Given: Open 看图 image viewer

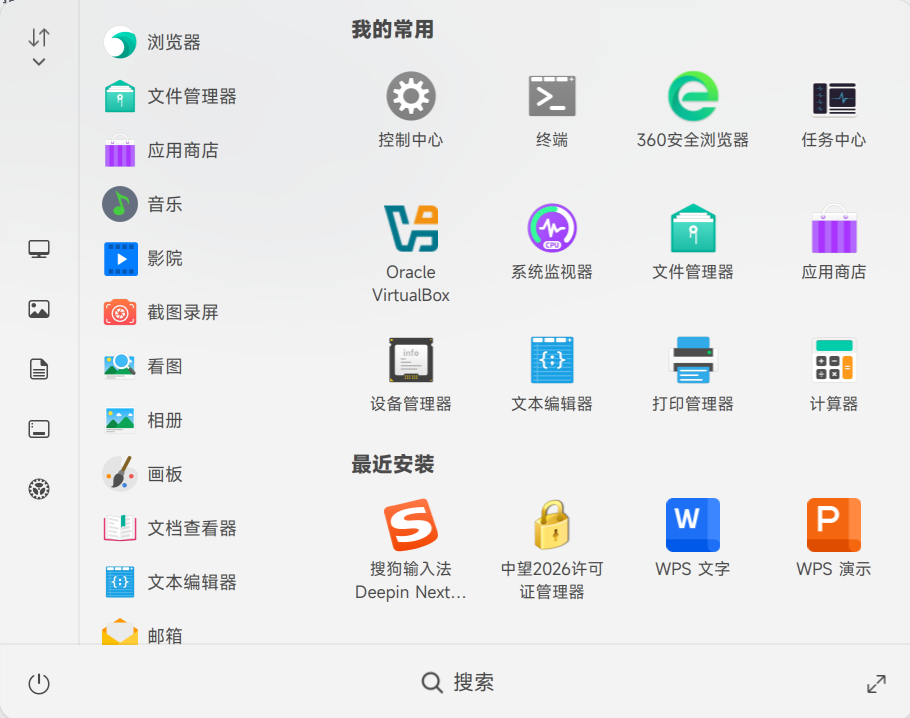Looking at the screenshot, I should tap(143, 366).
